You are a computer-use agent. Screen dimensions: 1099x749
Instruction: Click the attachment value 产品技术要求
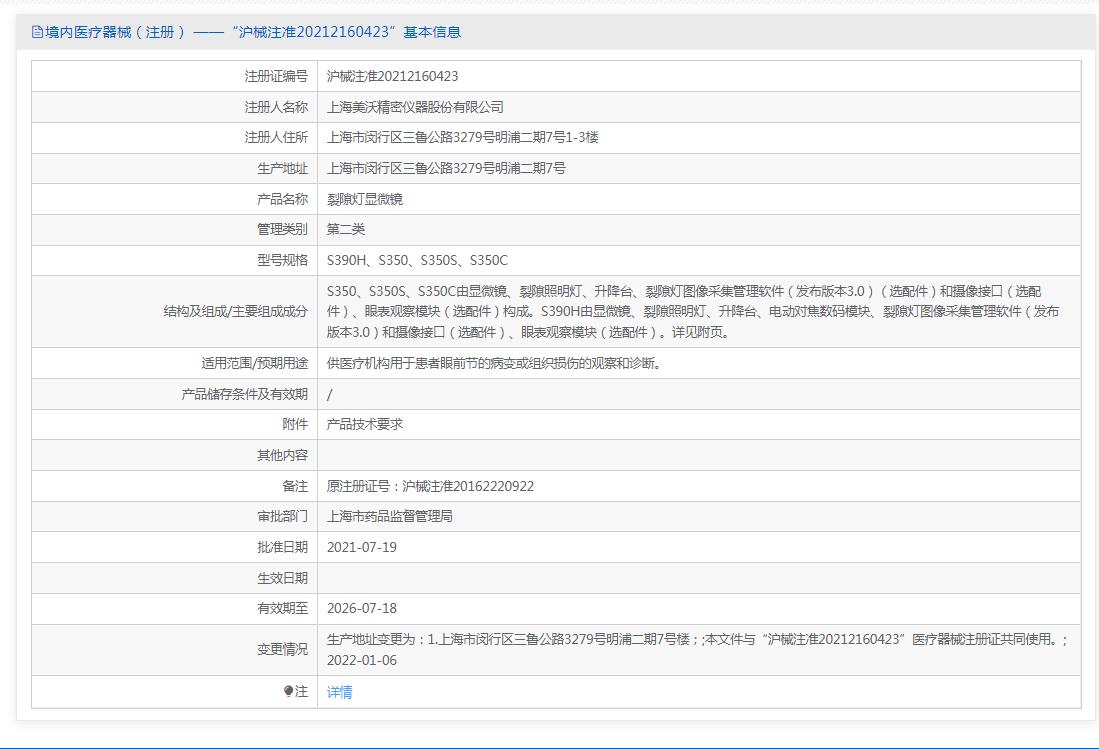coord(365,424)
